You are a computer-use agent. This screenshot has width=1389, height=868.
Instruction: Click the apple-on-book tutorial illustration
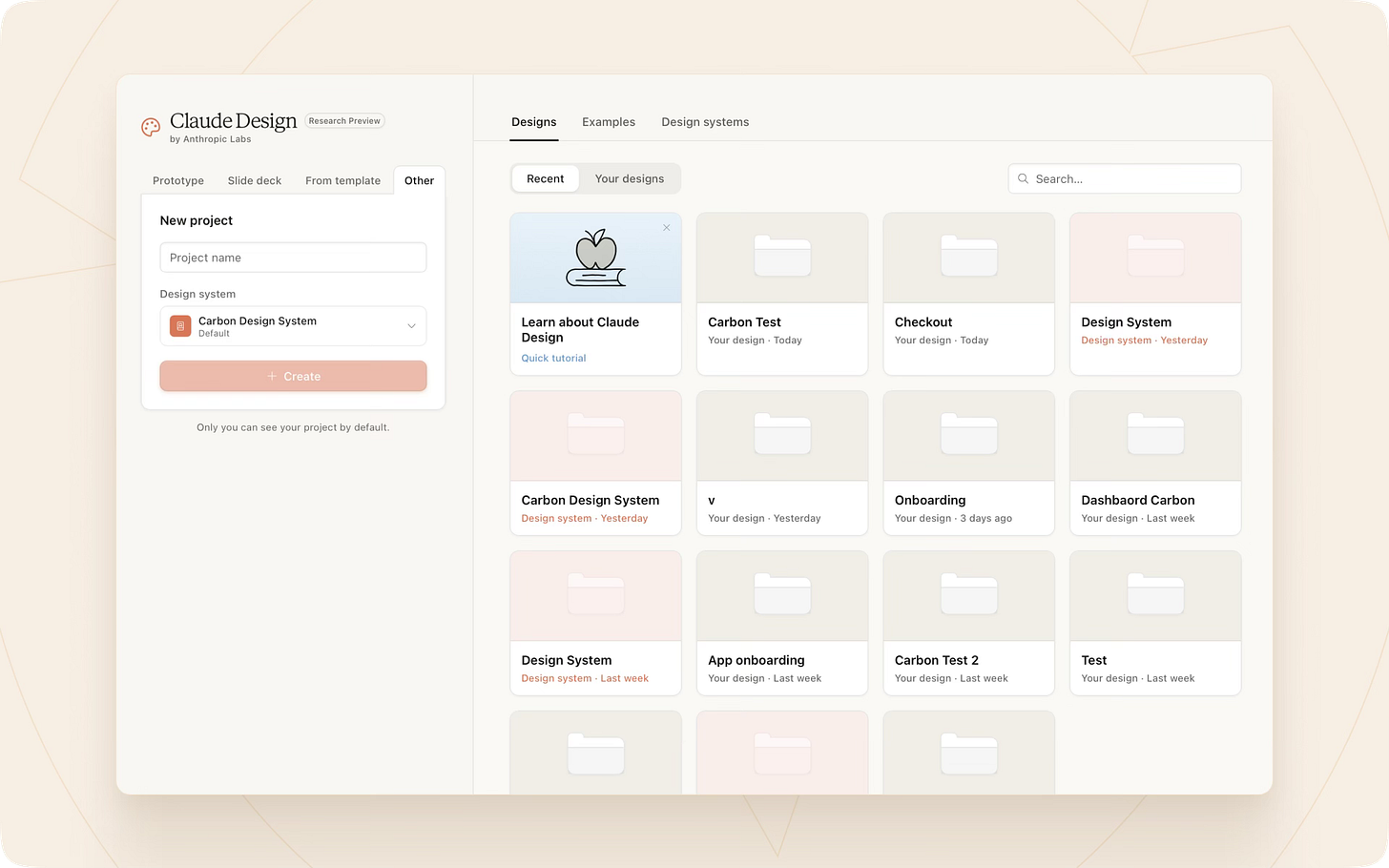click(596, 258)
